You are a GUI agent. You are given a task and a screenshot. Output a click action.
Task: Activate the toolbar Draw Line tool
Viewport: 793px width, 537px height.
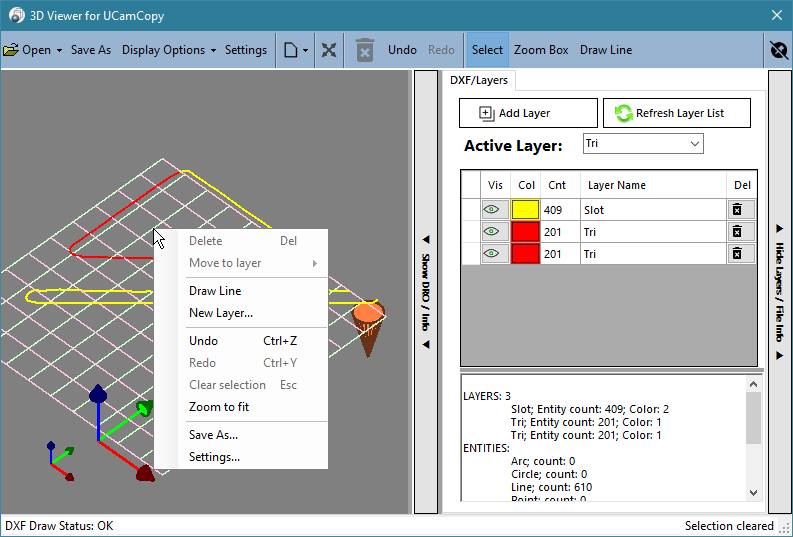pyautogui.click(x=606, y=50)
